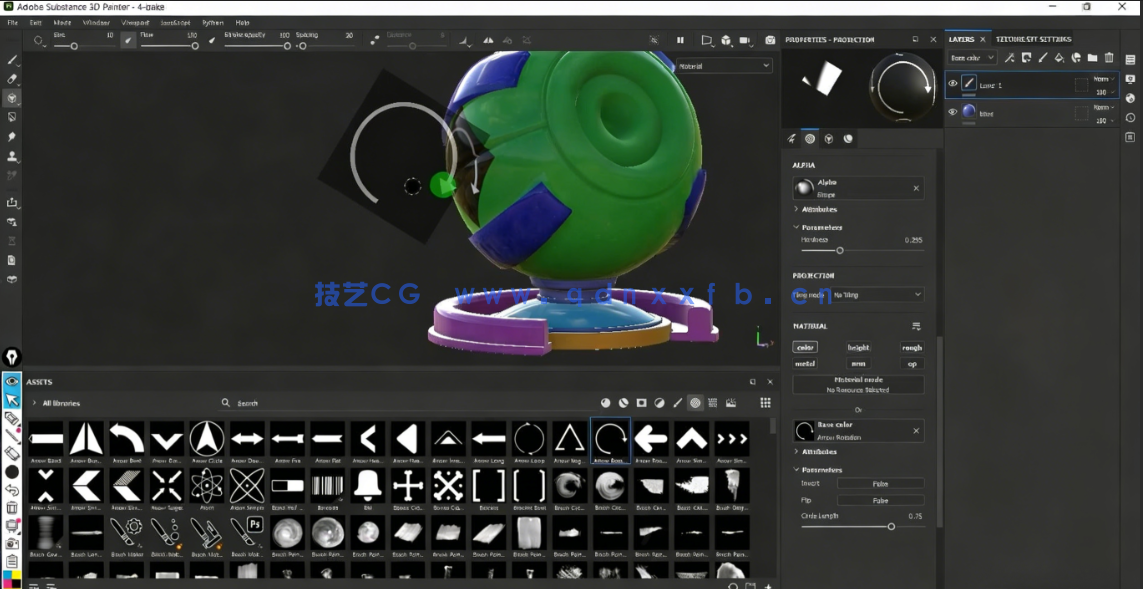This screenshot has width=1143, height=589.
Task: Hide Layer 1 with its eye icon
Action: [x=951, y=84]
